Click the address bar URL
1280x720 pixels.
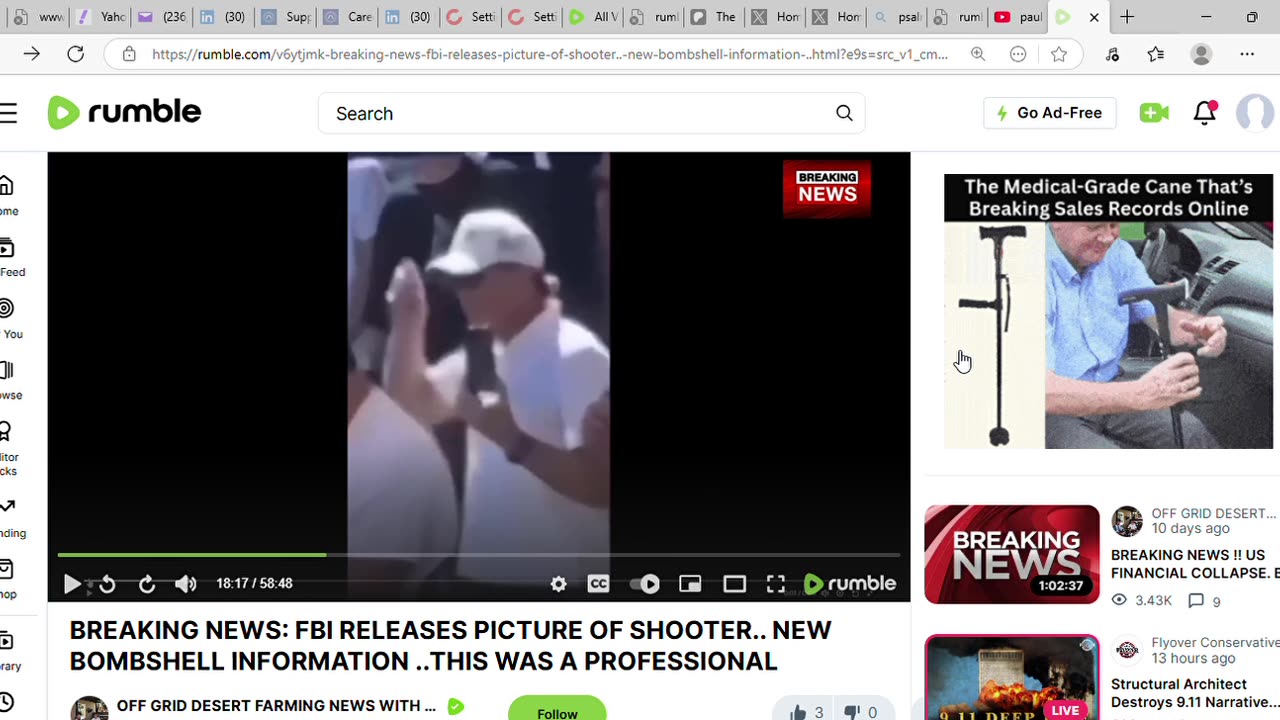click(550, 54)
